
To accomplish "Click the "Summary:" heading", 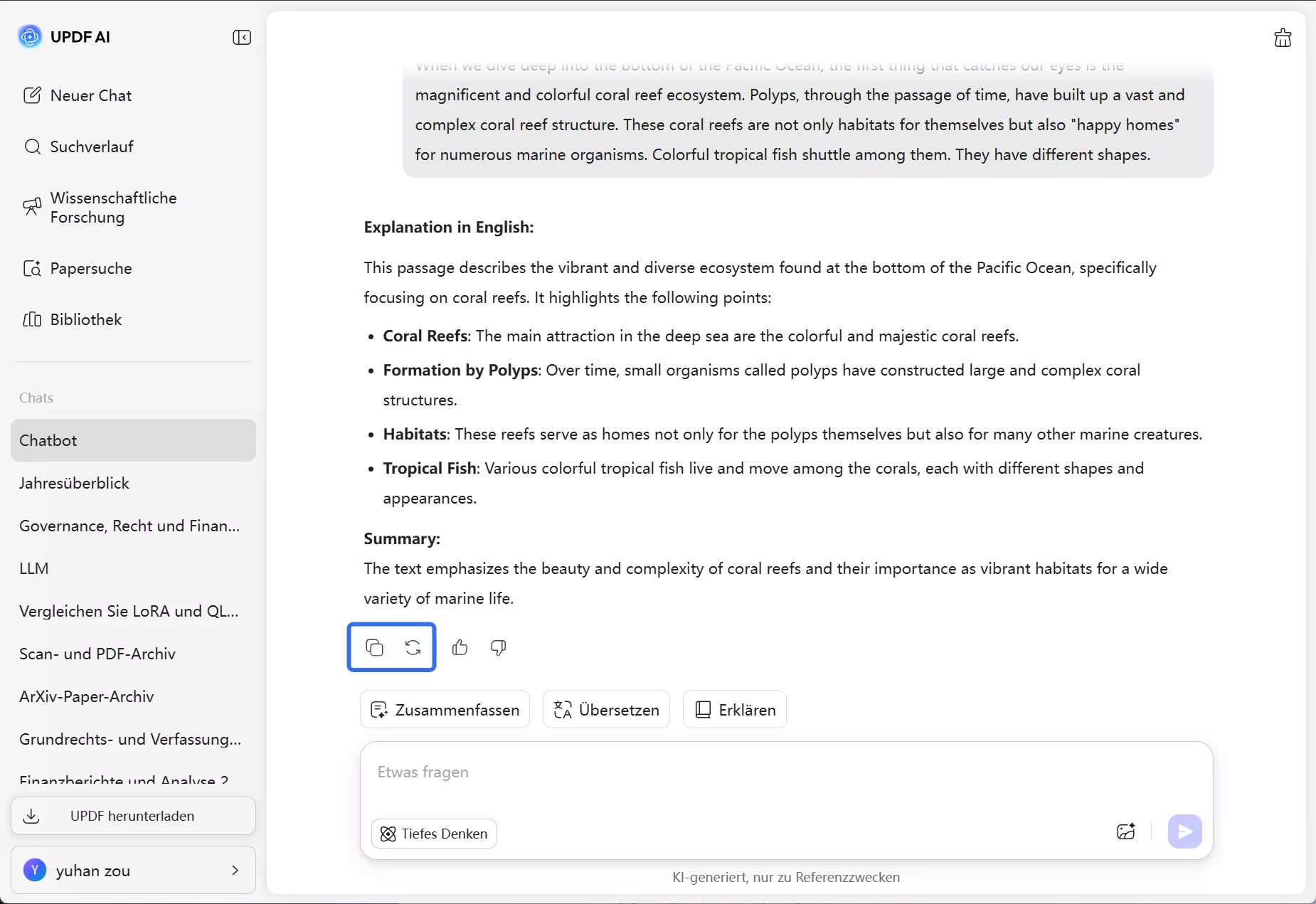I will 402,538.
